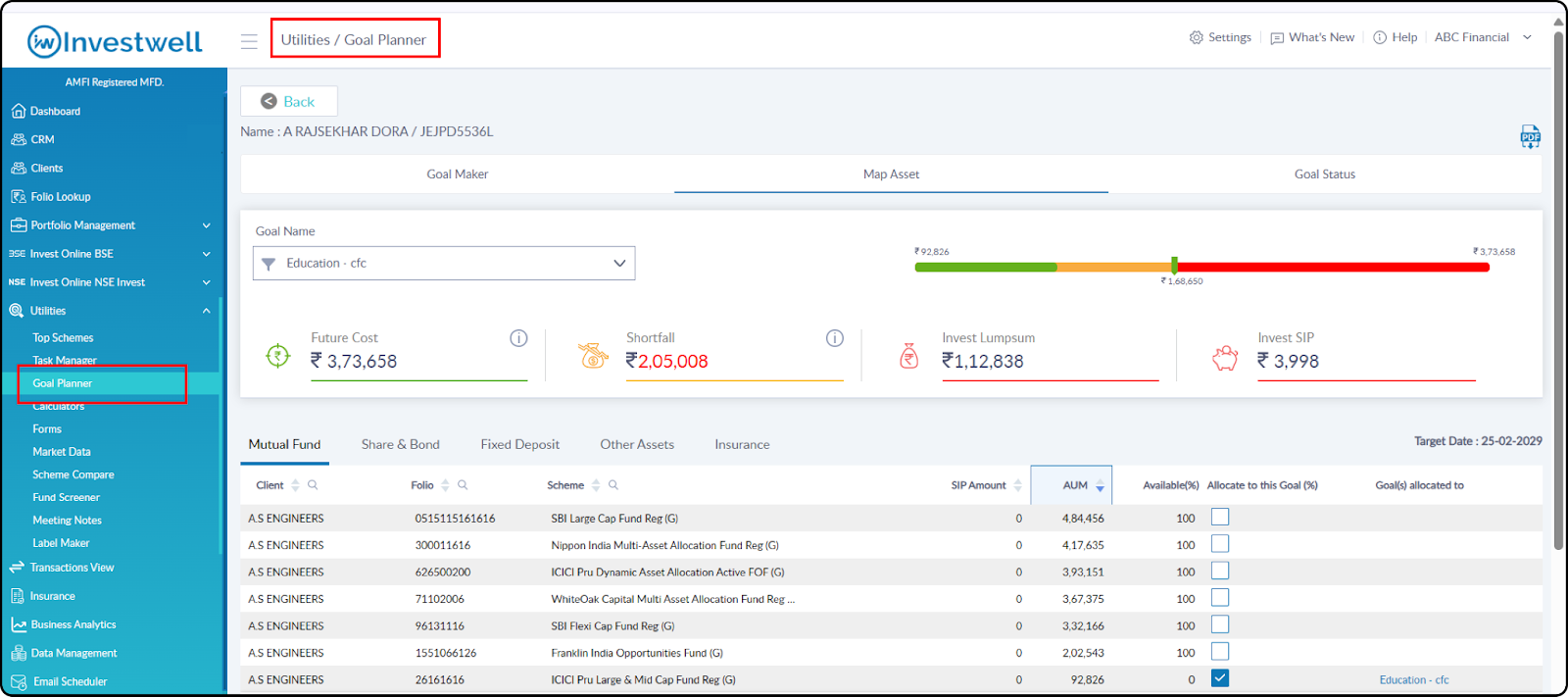Select the Fixed Deposit tab
Viewport: 1568px width, 697px height.
(x=519, y=445)
